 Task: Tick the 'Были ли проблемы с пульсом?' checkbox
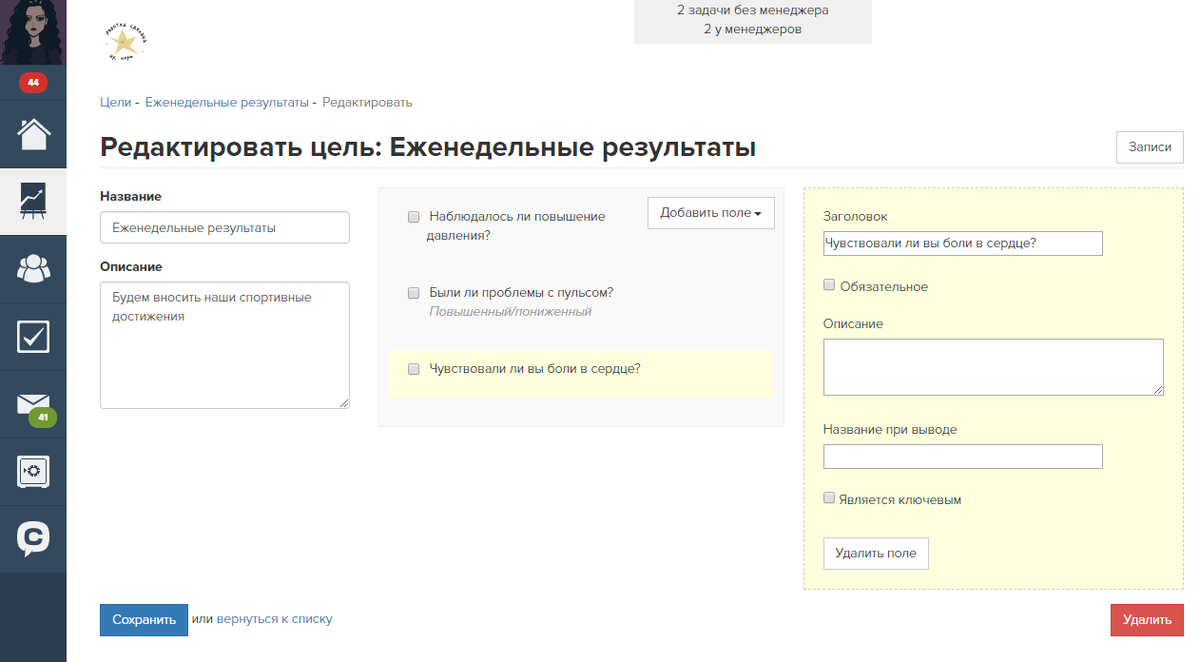(413, 293)
